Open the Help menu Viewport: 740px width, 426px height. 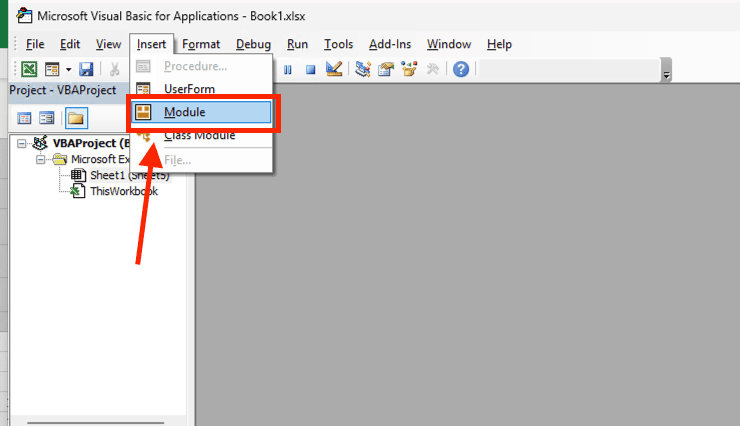coord(499,44)
